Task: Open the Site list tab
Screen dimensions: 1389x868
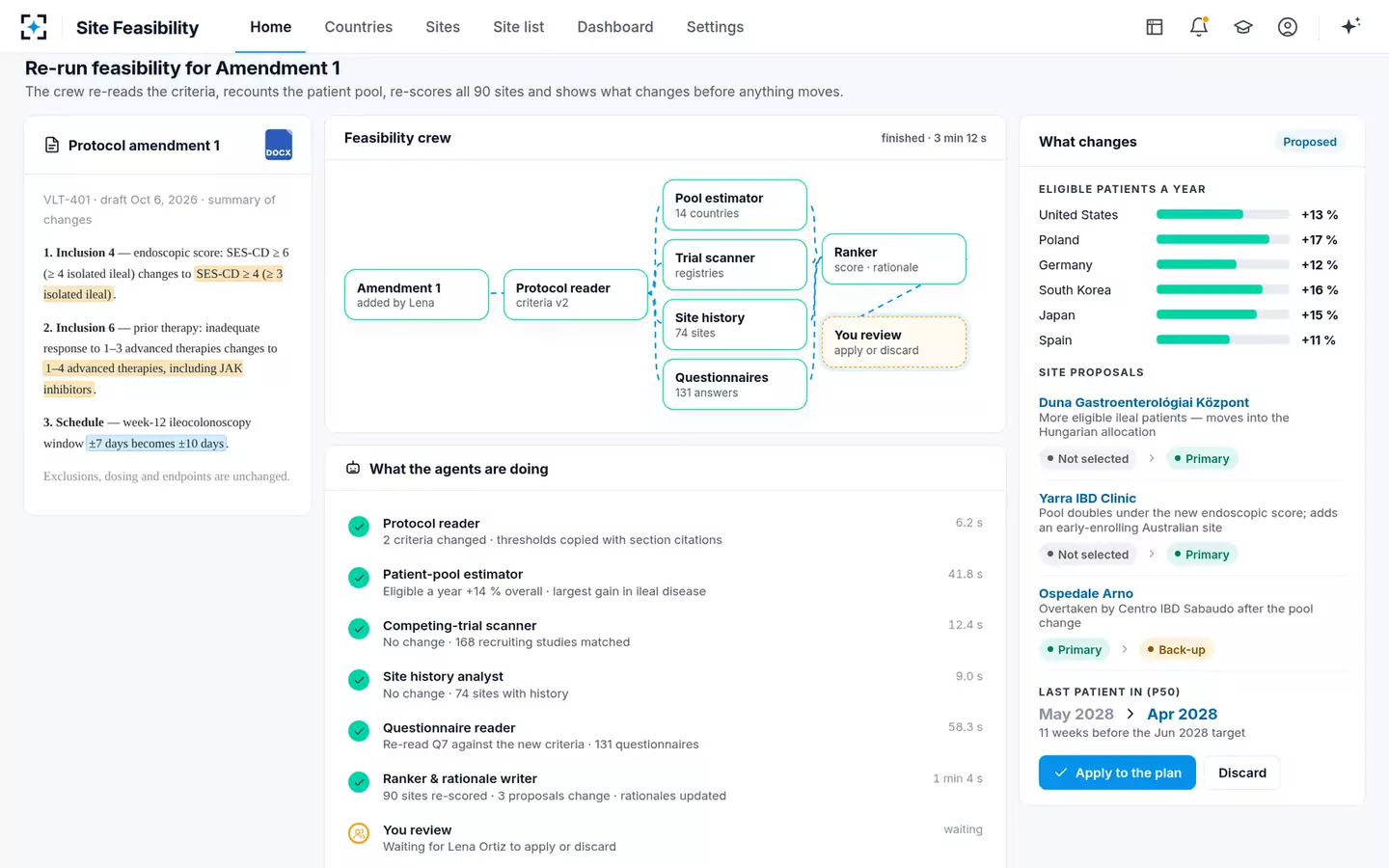Action: 519,27
